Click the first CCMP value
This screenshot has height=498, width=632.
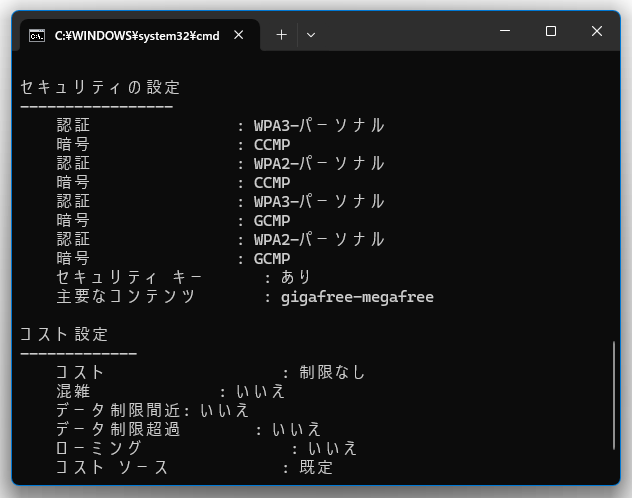272,144
